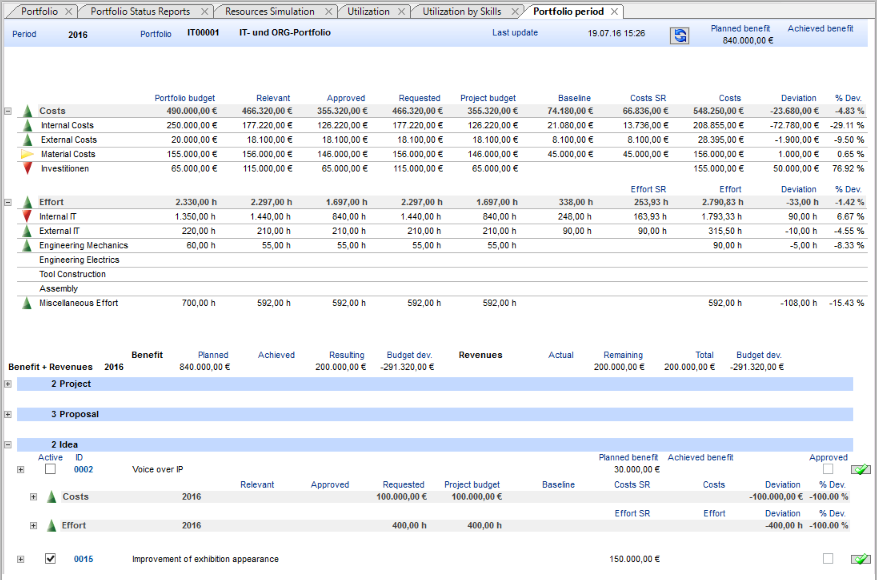This screenshot has height=580, width=877.
Task: Collapse the Effort summary section
Action: [8, 202]
